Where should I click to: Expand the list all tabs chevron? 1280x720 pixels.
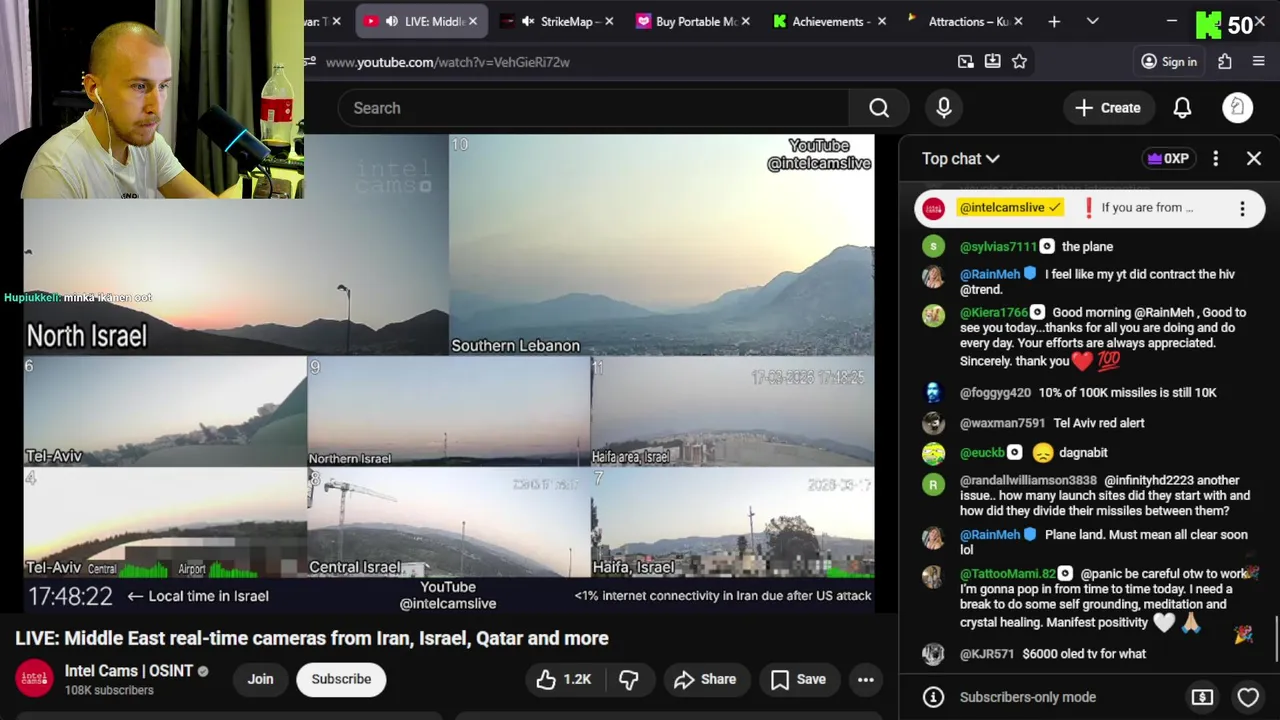click(1092, 21)
